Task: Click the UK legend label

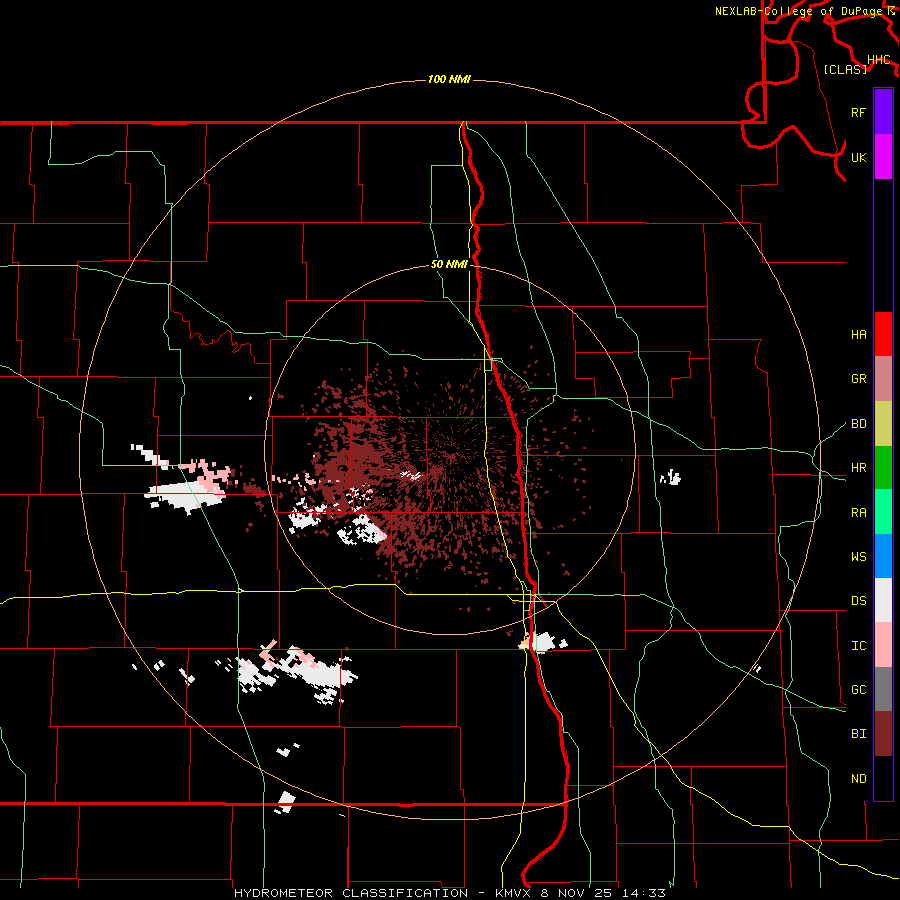Action: 858,157
